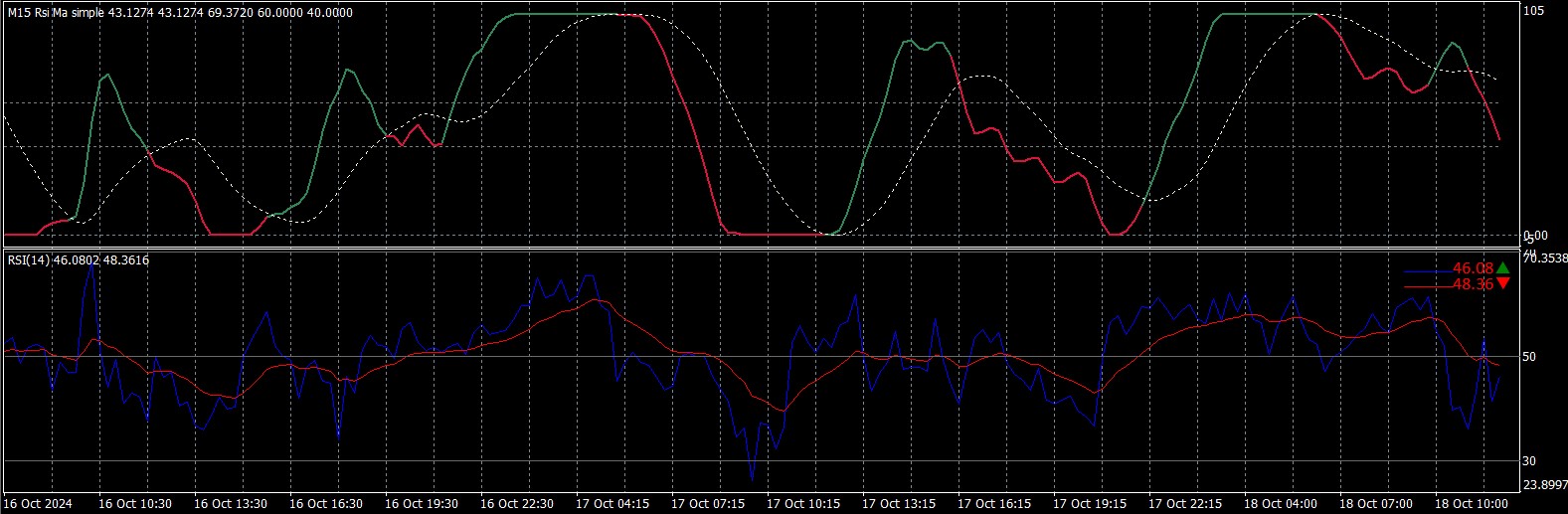Click the red legend line beside 48.36
This screenshot has width=1568, height=514.
click(x=1428, y=287)
